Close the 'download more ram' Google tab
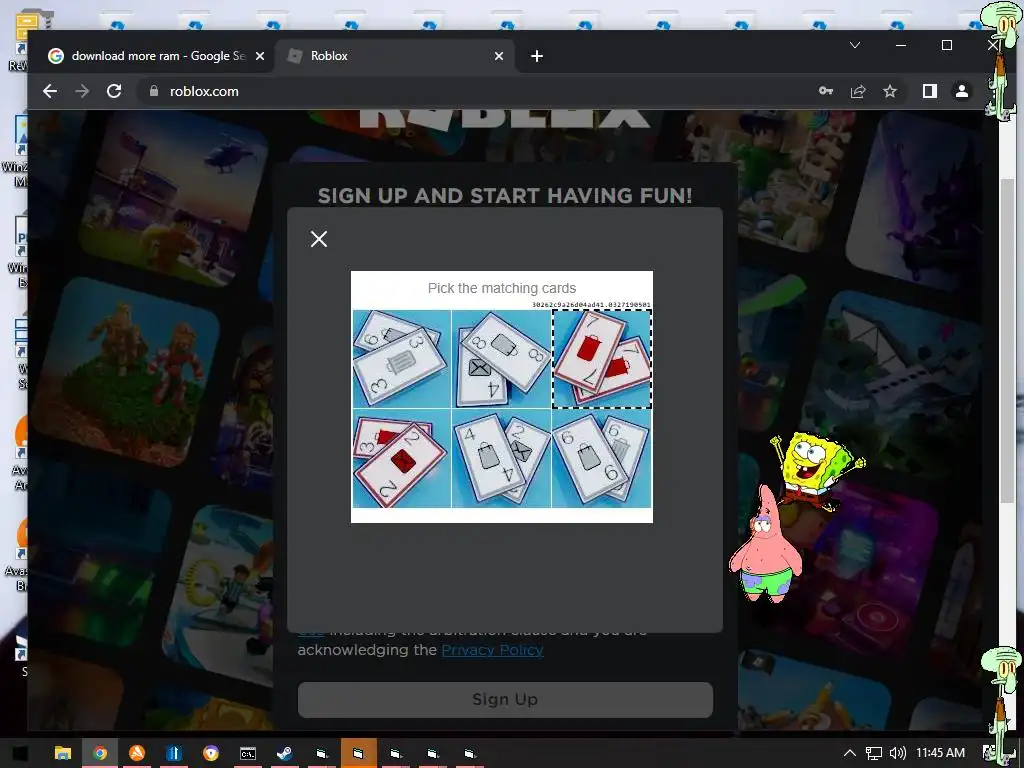1024x768 pixels. pos(260,56)
